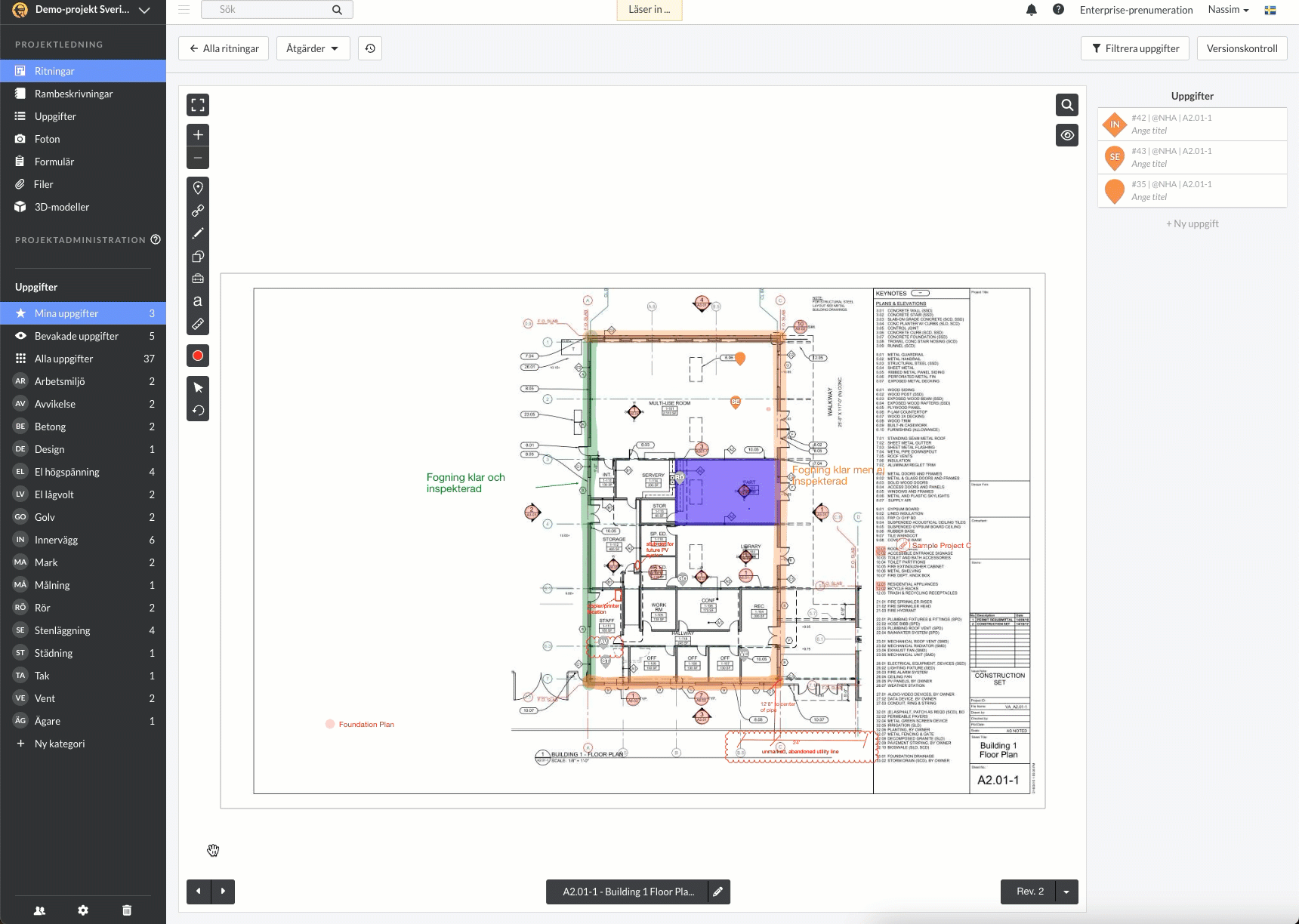Viewport: 1299px width, 924px height.
Task: Open trash bin in sidebar
Action: point(127,910)
